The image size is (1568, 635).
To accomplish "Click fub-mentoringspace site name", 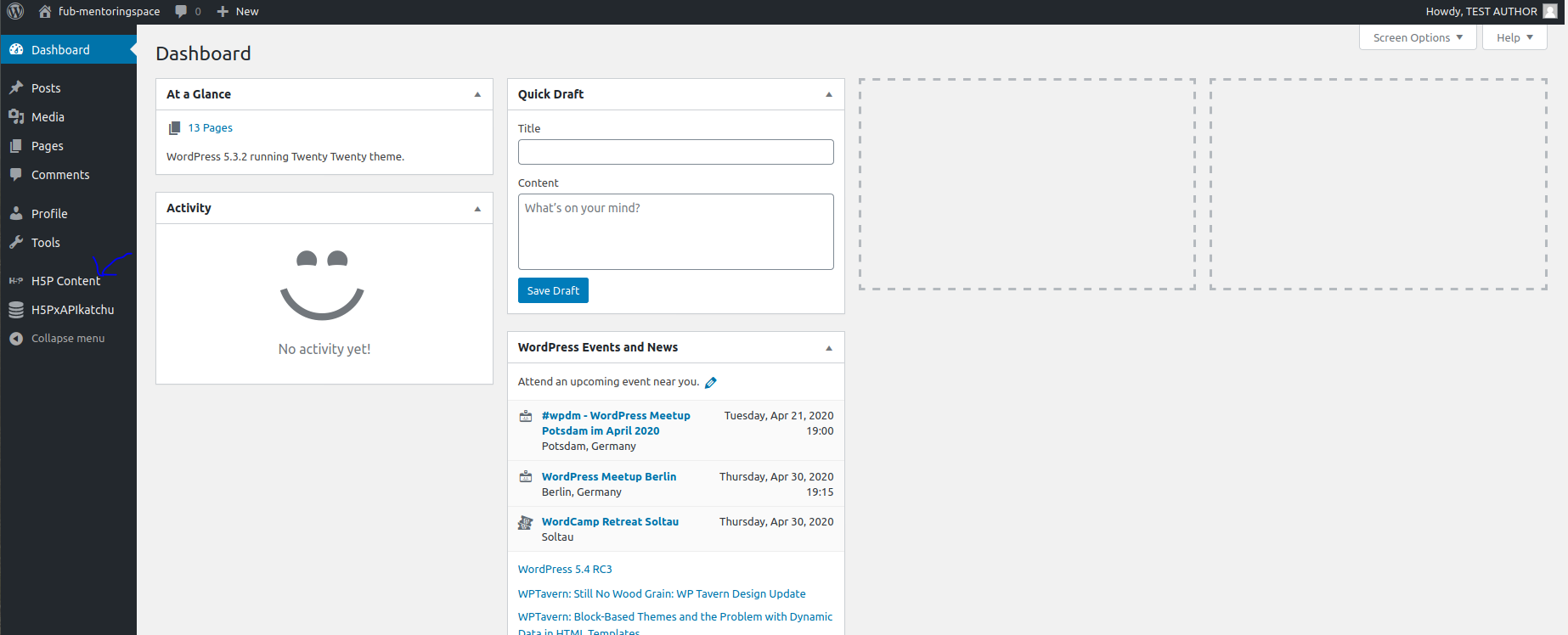I will pyautogui.click(x=109, y=11).
